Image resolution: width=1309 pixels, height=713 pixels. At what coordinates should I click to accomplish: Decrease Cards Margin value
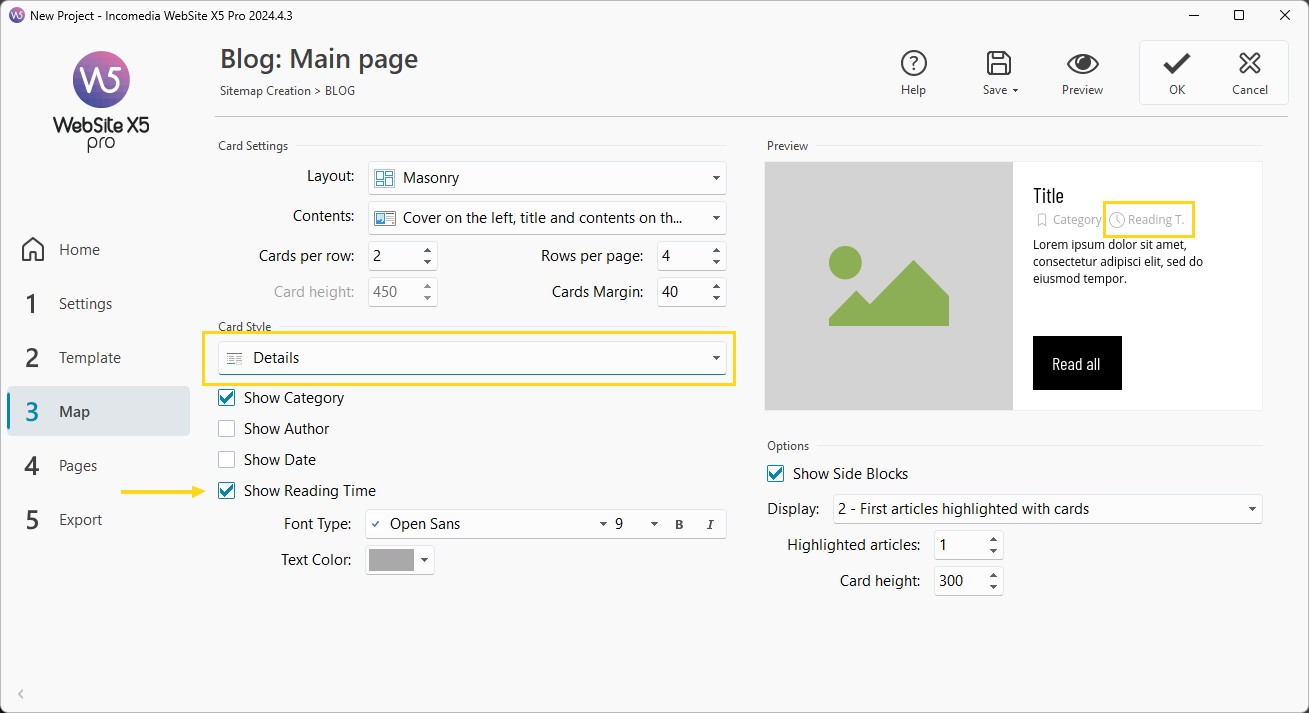717,298
